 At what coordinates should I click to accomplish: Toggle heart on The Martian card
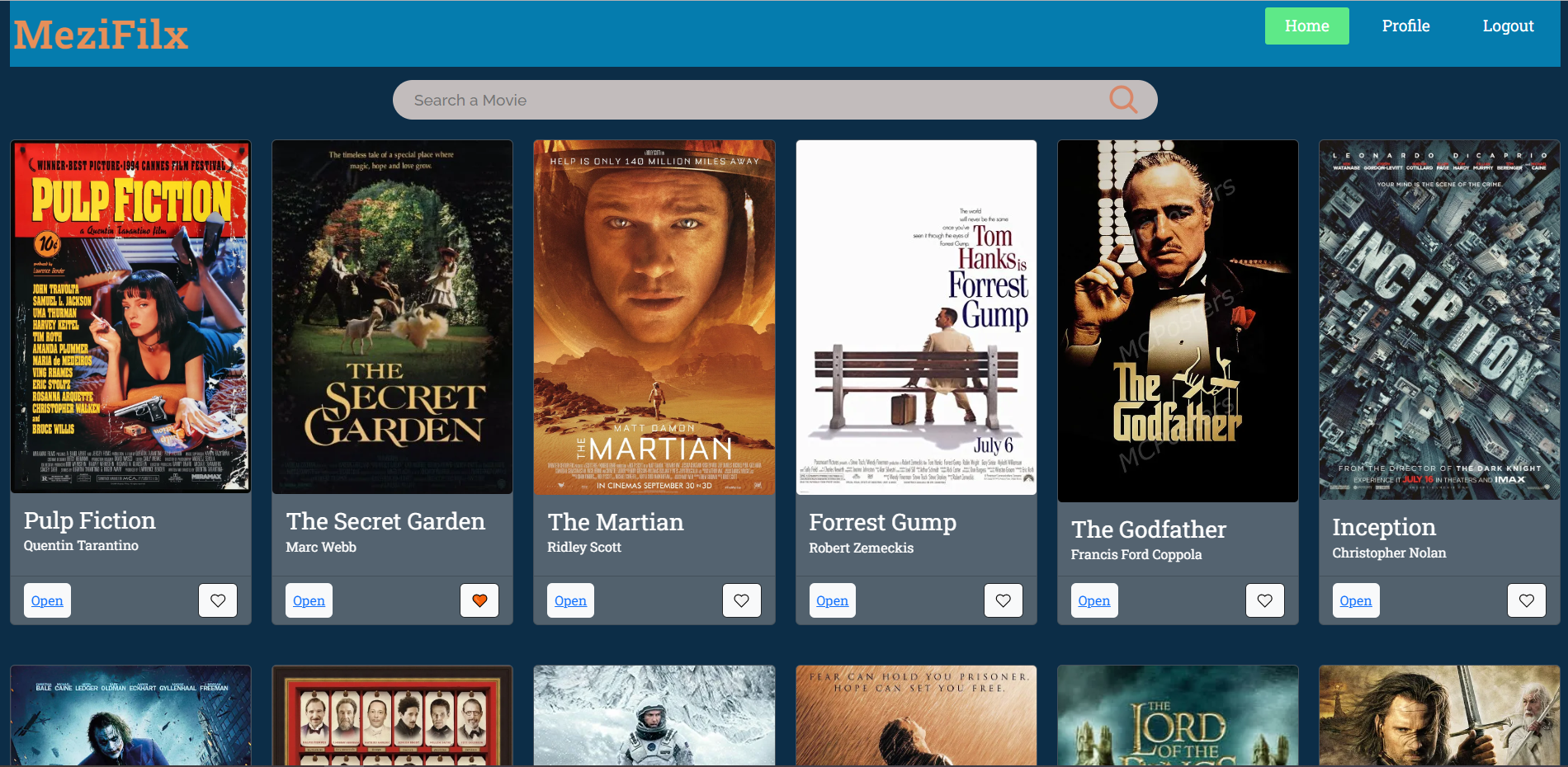[741, 600]
